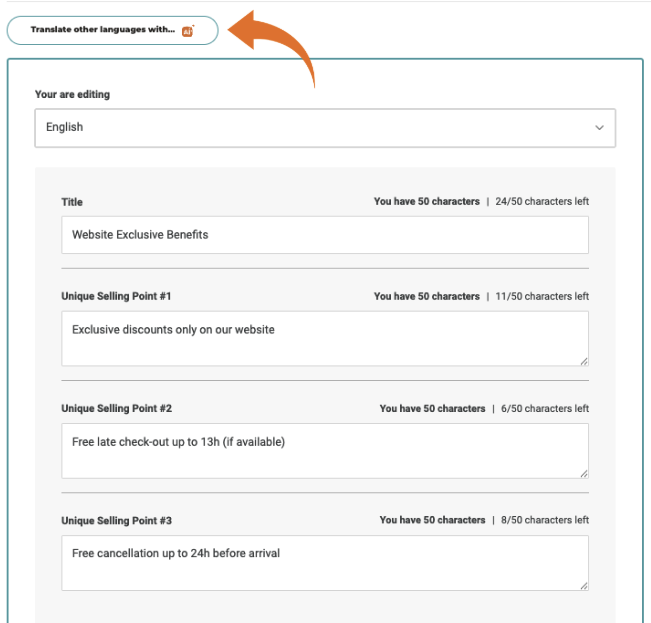Focus the Title input field
Screen dimensions: 651x623
[324, 235]
